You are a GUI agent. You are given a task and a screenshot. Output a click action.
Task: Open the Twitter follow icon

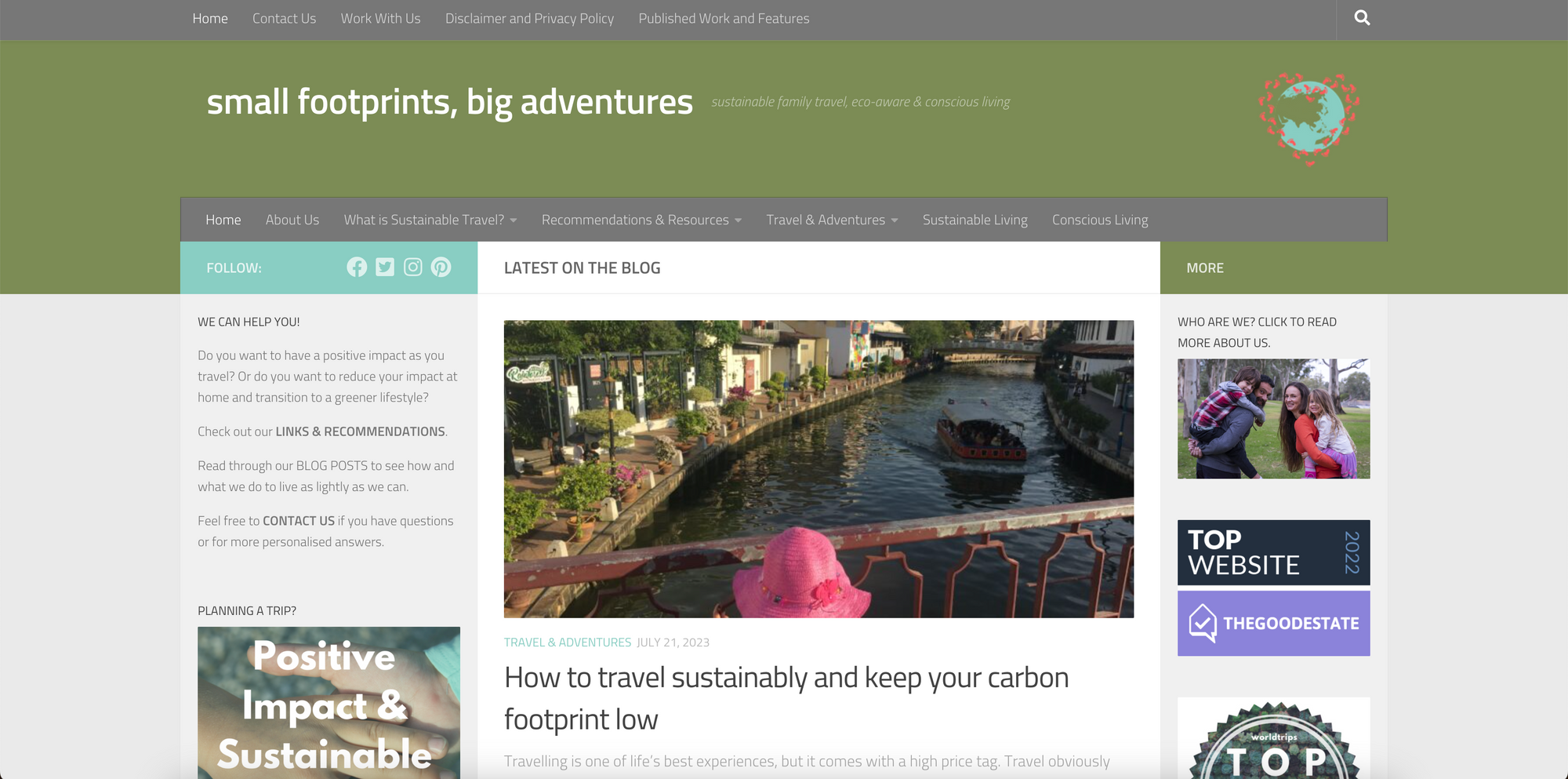pos(385,267)
